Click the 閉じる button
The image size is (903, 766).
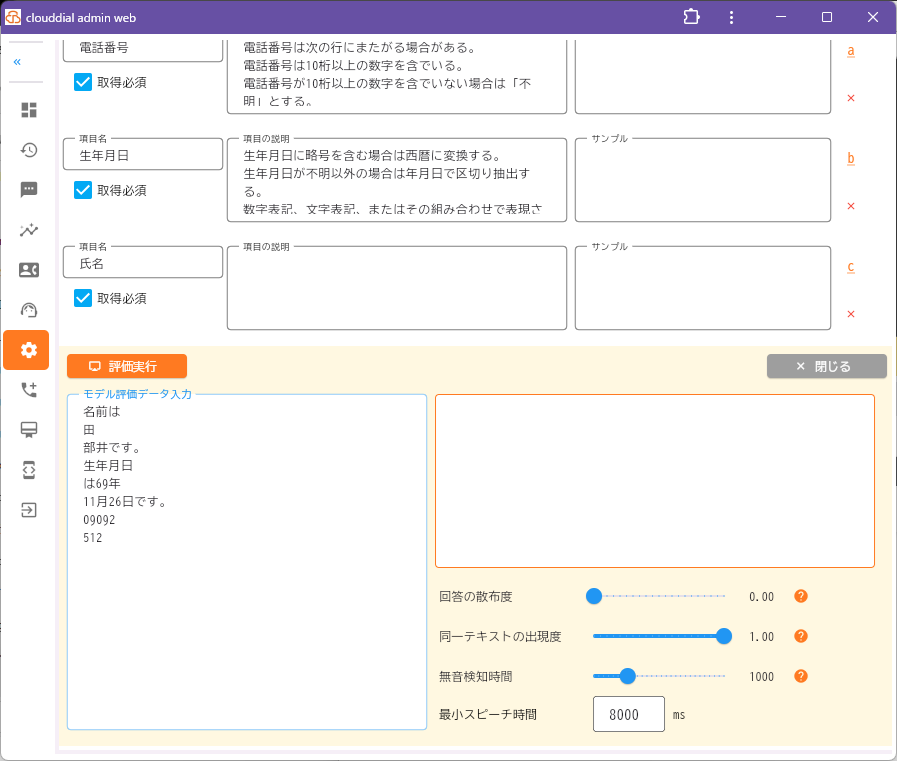(826, 367)
